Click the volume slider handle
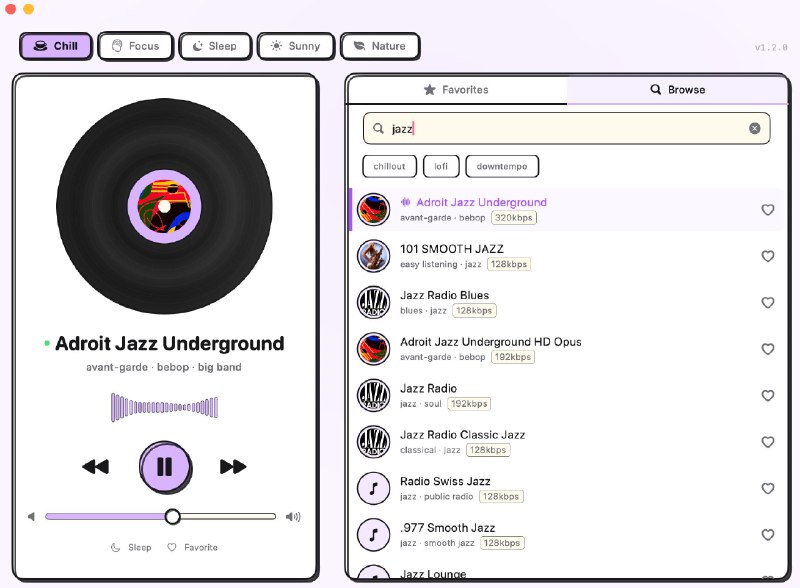Viewport: 800px width, 588px height. (173, 516)
